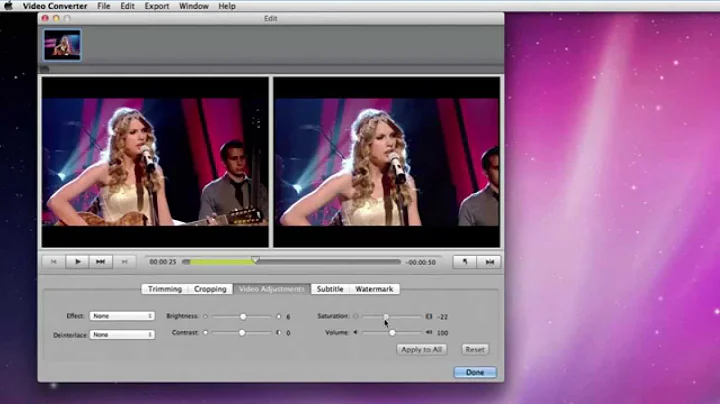This screenshot has width=720, height=404.
Task: Click the Brightness slider handle
Action: [x=243, y=316]
